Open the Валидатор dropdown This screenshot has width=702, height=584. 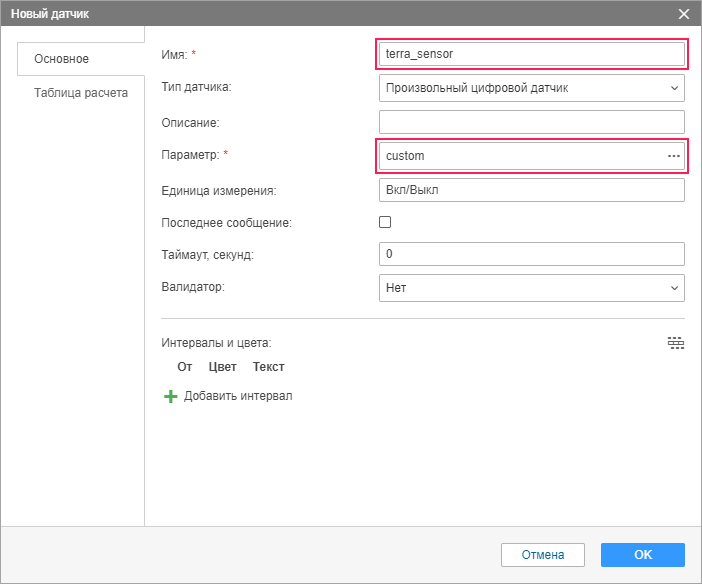point(532,288)
